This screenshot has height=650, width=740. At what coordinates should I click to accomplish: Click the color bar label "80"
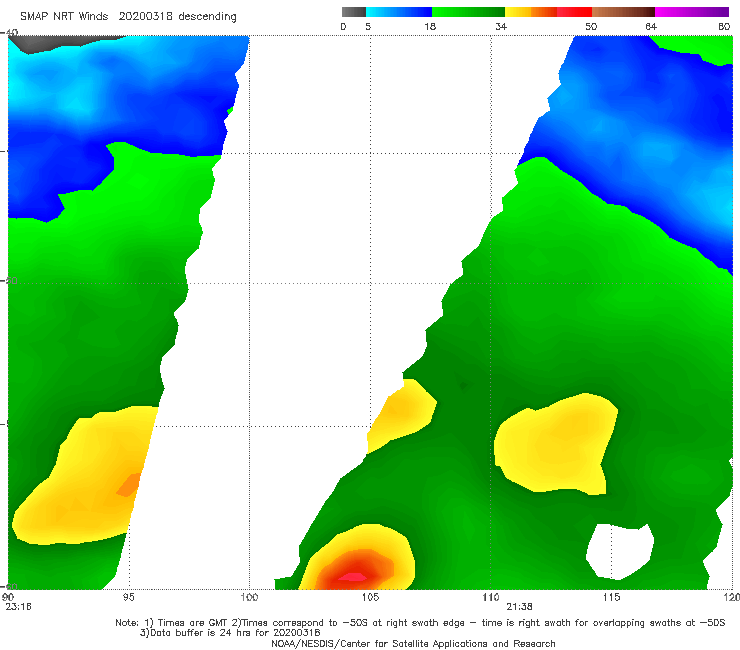coord(724,27)
